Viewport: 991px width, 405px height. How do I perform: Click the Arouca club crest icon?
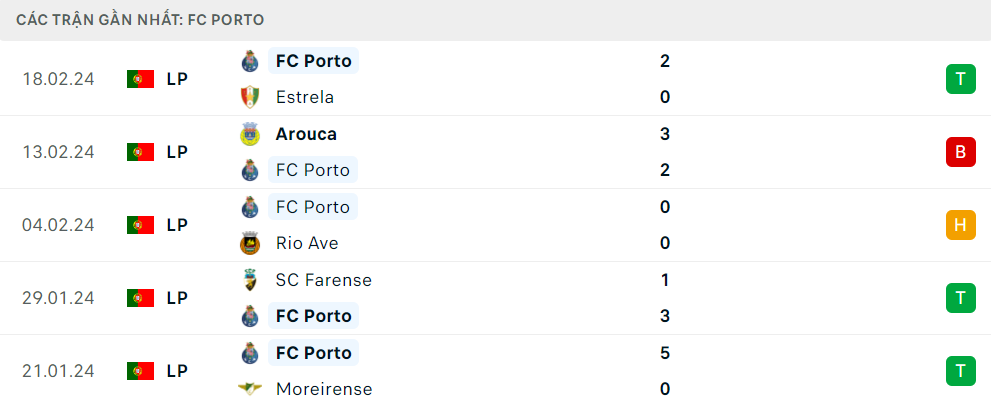click(250, 134)
